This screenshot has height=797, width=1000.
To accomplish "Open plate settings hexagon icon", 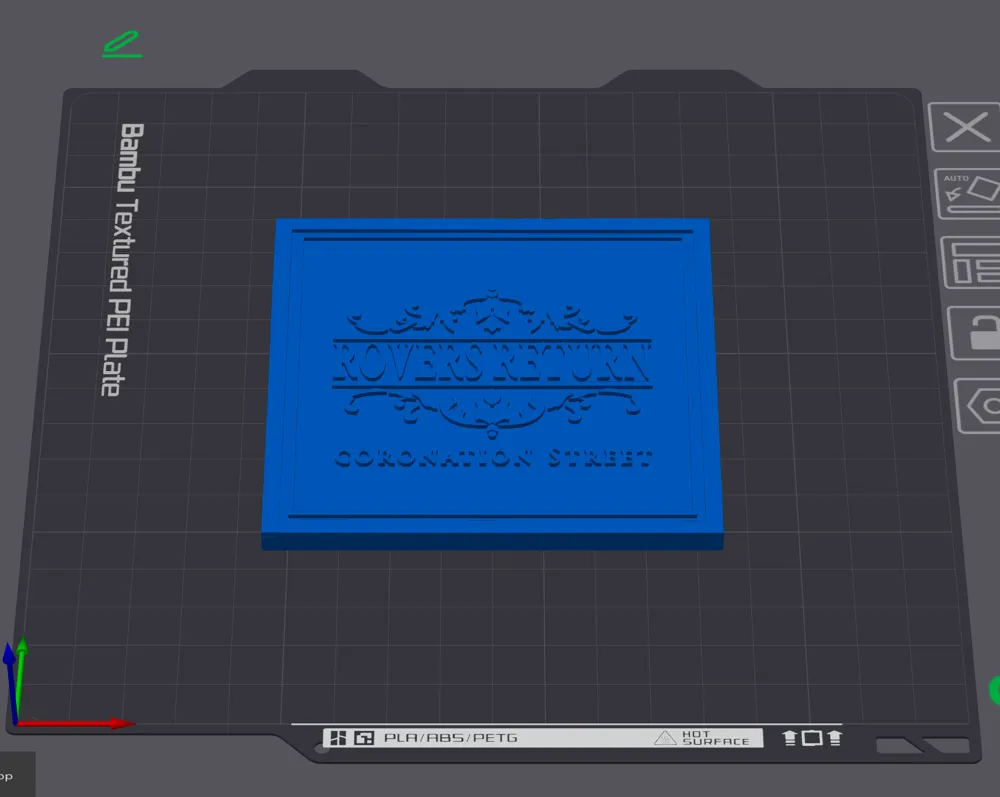I will coord(979,406).
